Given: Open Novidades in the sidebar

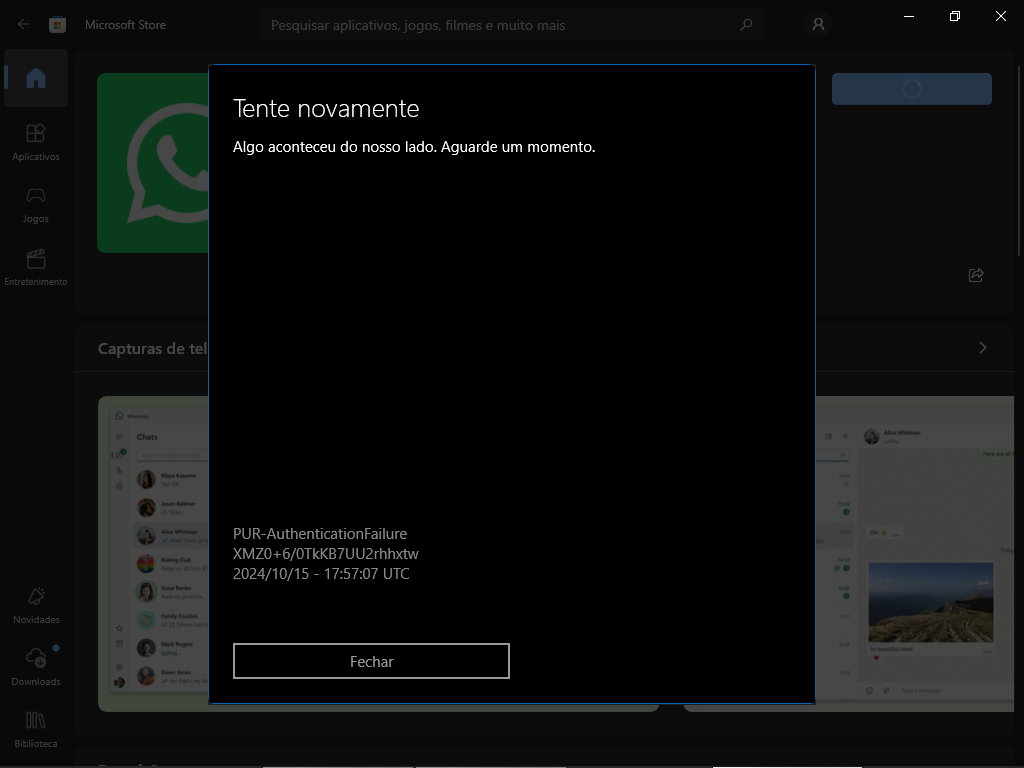Looking at the screenshot, I should click(36, 605).
